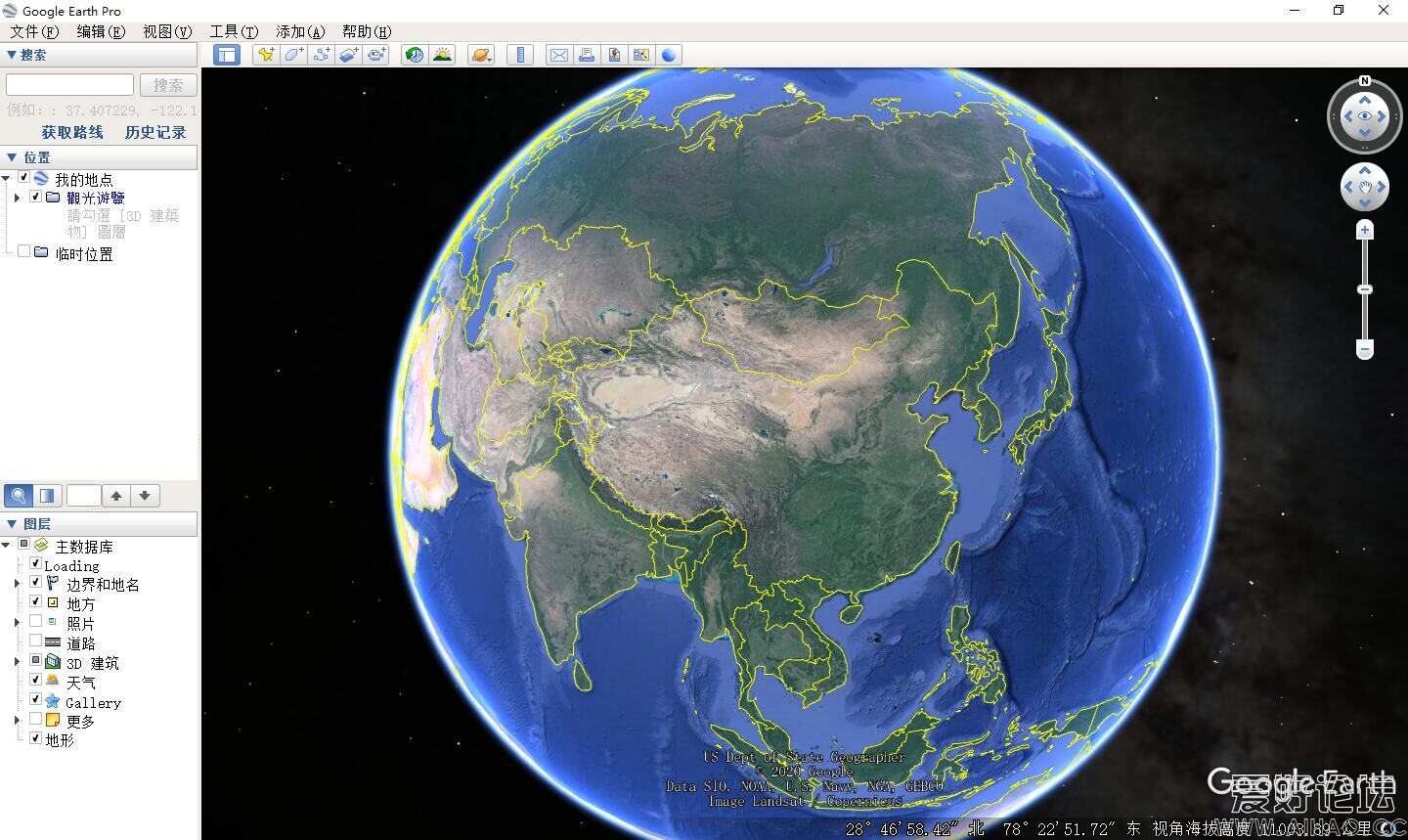Add a placemark with the pushpin icon
The height and width of the screenshot is (840, 1408).
click(266, 55)
